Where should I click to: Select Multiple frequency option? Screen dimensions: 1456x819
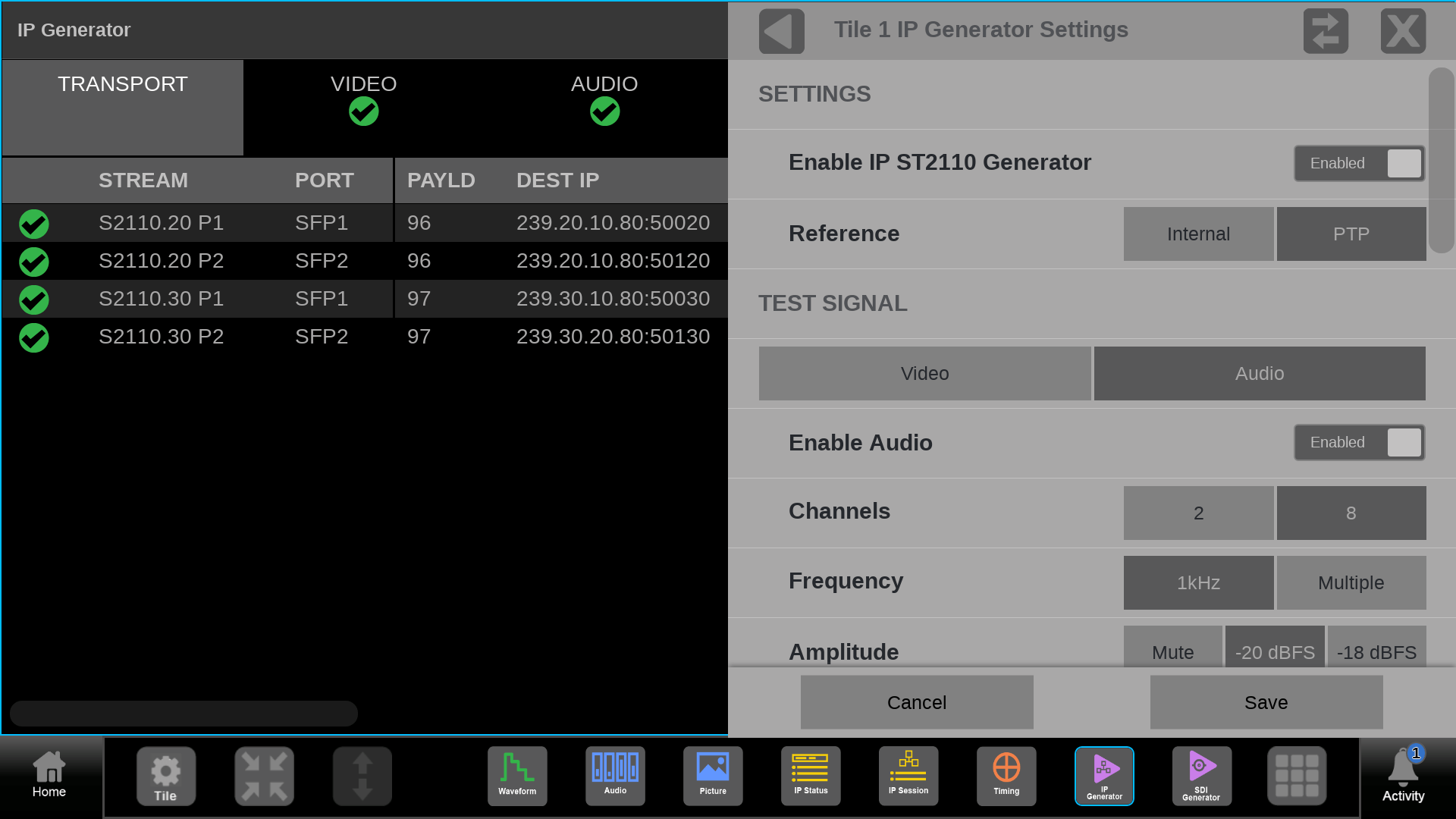[x=1351, y=582]
